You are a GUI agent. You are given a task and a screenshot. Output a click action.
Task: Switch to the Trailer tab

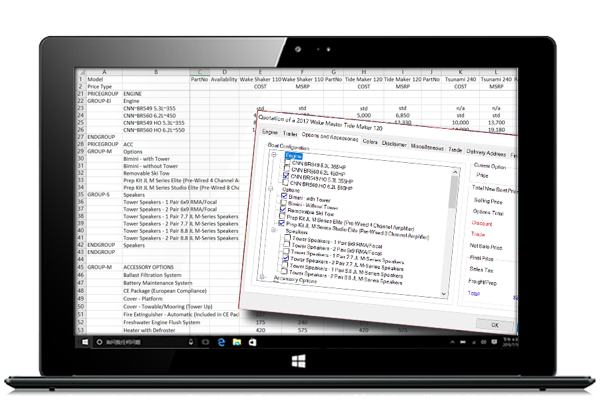[290, 133]
